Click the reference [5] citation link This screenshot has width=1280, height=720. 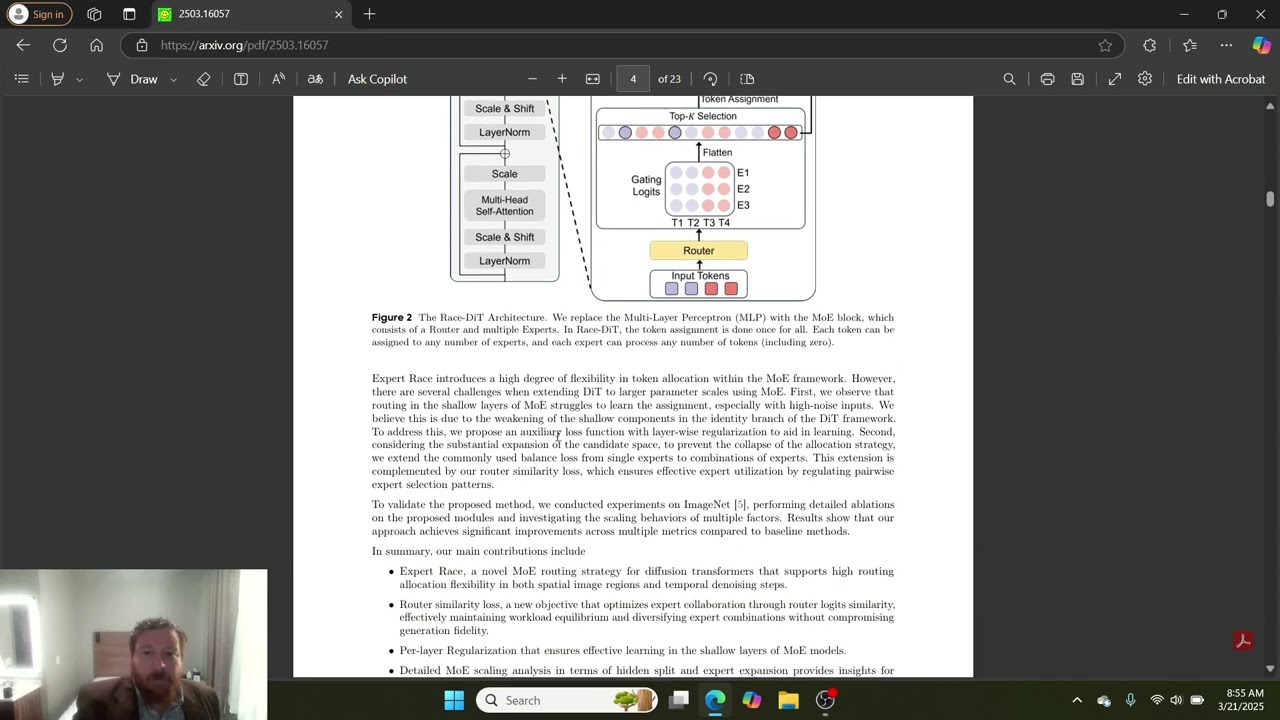(740, 505)
